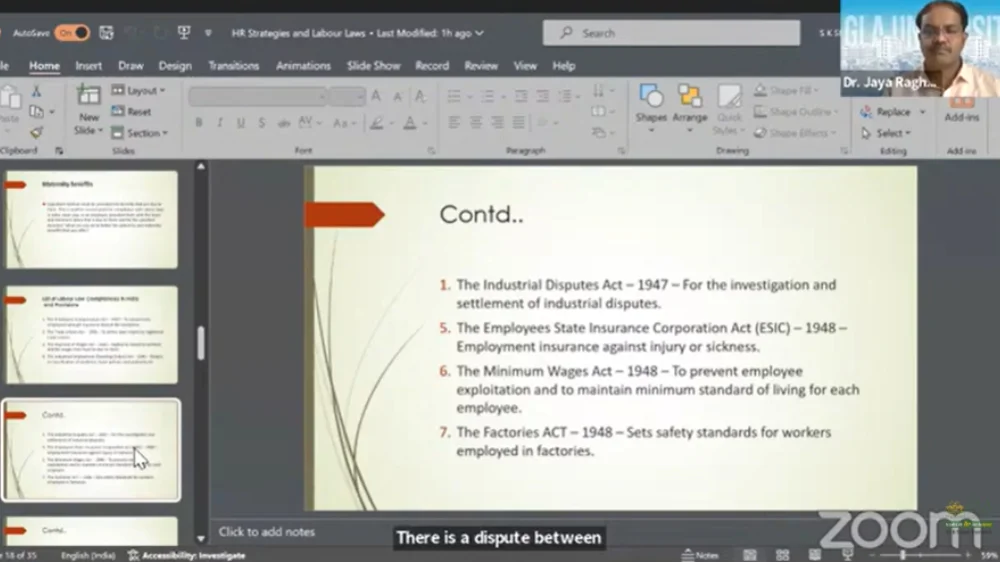Toggle Italic formatting in Font group

click(x=220, y=123)
